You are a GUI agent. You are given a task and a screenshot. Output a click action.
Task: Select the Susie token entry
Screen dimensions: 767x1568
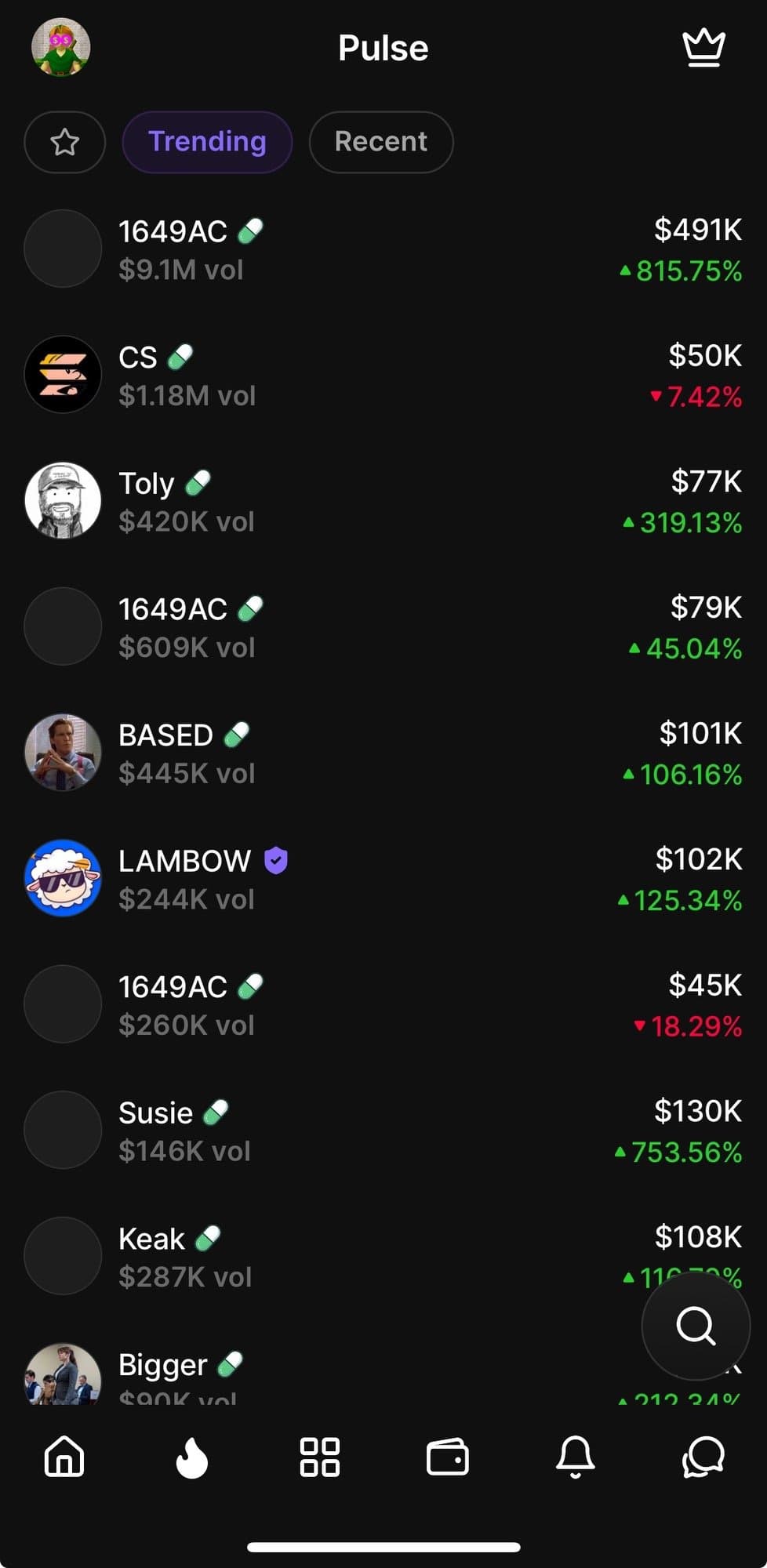pos(383,1131)
